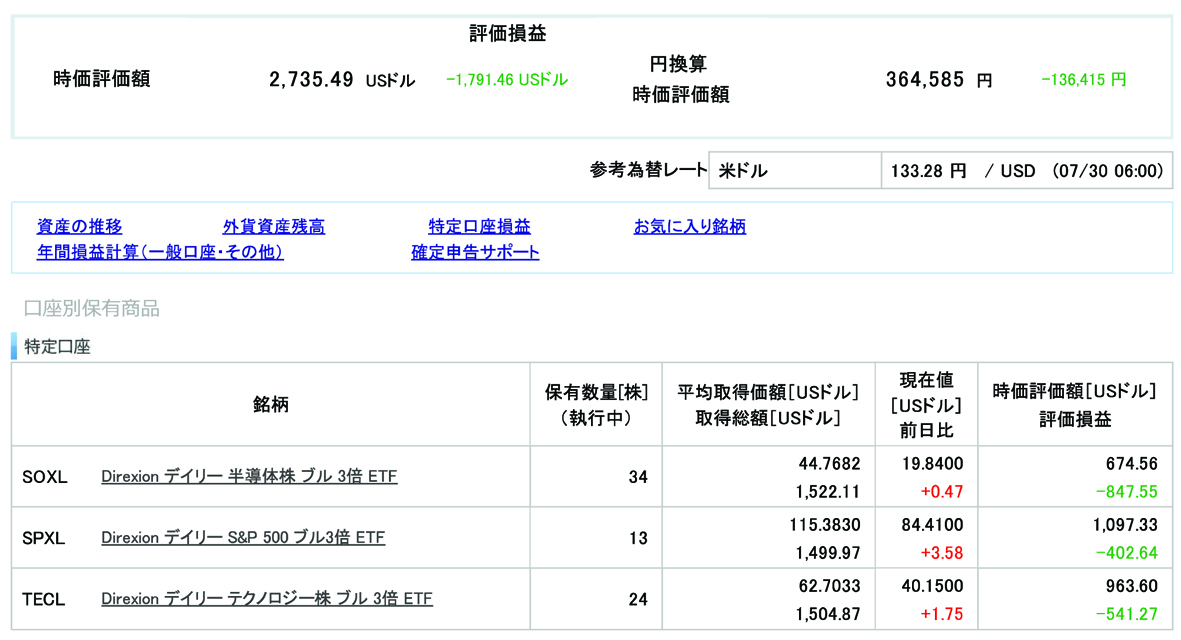Click the 特定口座 section heading
This screenshot has height=640, width=1181.
tap(57, 346)
